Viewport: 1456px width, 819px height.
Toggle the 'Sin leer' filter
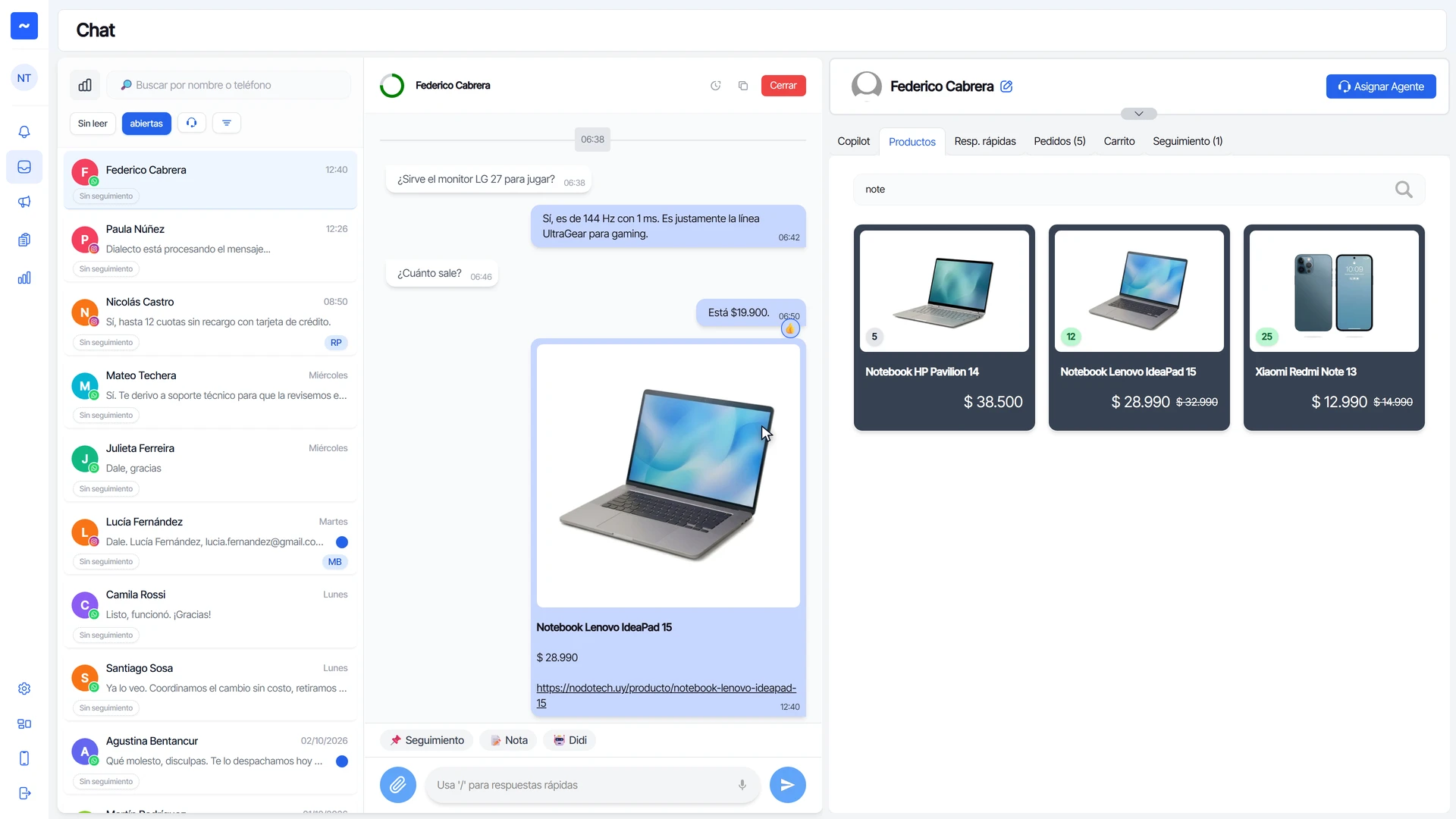tap(93, 124)
